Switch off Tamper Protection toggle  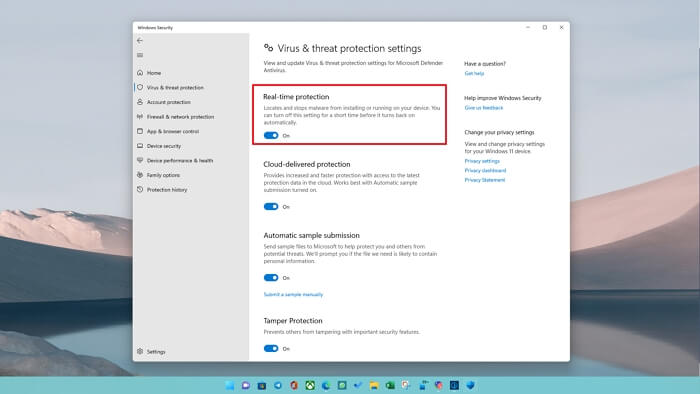click(x=271, y=348)
